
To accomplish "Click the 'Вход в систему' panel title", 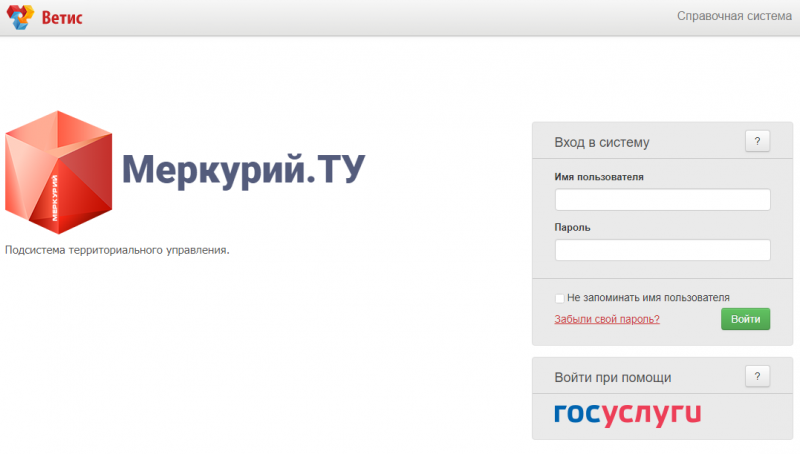I will (x=602, y=142).
